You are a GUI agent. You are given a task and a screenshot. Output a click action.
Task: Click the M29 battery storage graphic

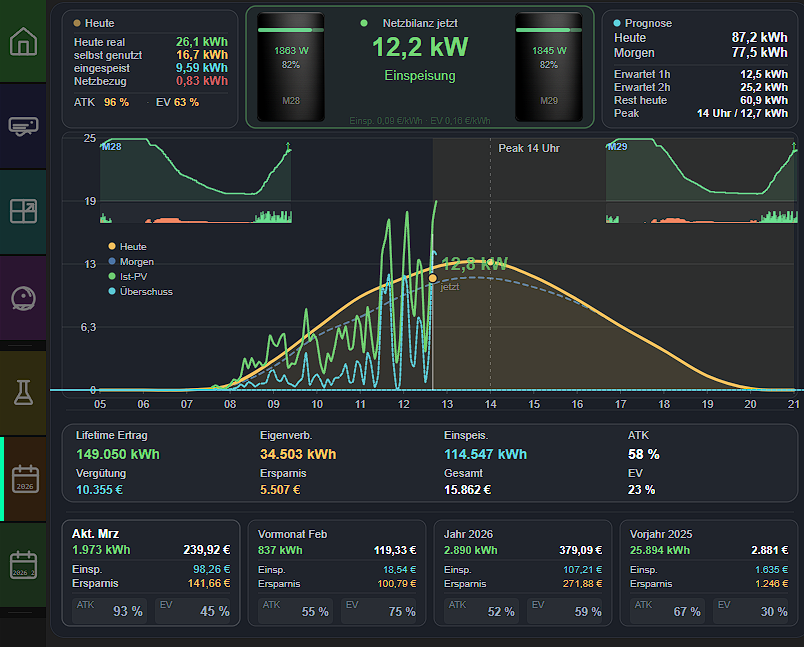point(549,66)
